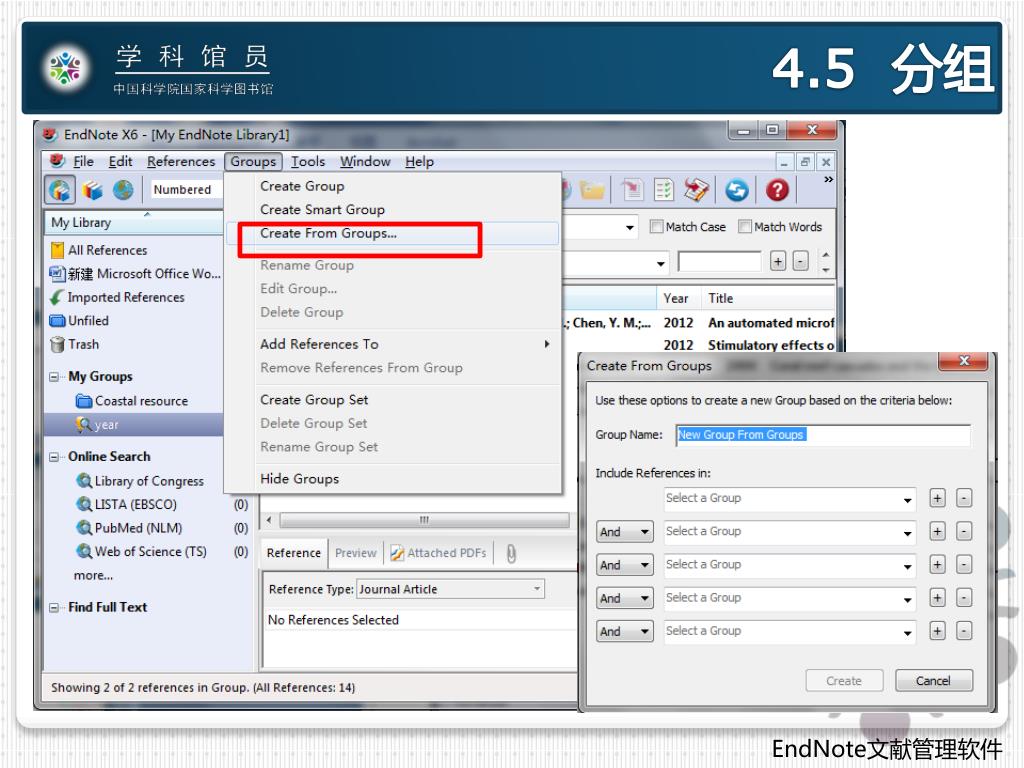Choose Create From Groups... menu item

[x=328, y=234]
